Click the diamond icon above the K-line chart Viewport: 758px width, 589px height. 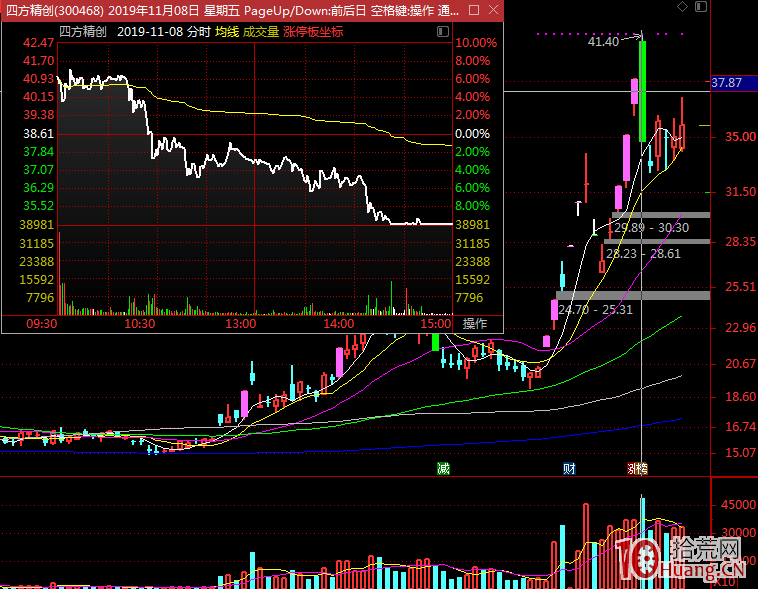(x=682, y=6)
